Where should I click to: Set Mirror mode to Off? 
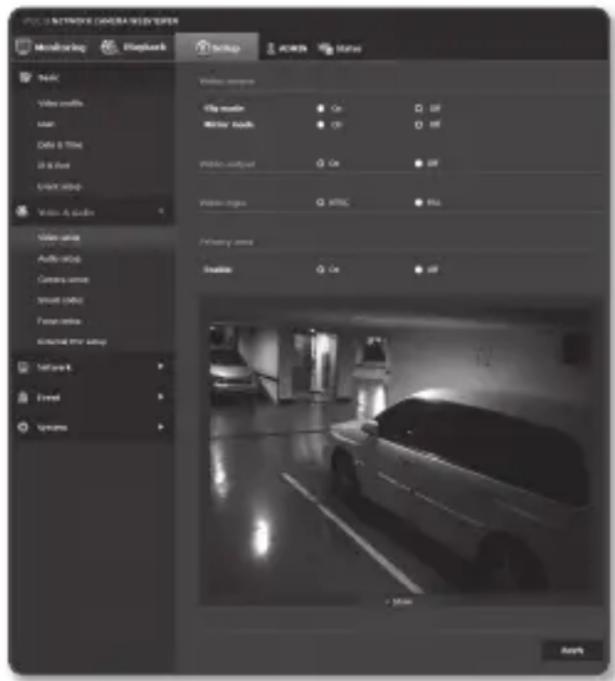[419, 125]
